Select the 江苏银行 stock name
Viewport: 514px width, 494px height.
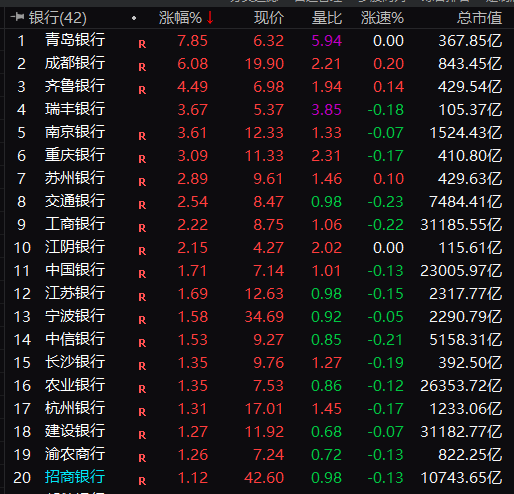75,293
